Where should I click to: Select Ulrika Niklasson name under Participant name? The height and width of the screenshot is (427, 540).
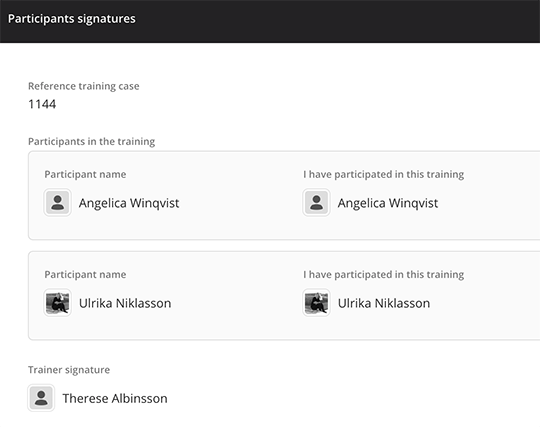(x=125, y=303)
